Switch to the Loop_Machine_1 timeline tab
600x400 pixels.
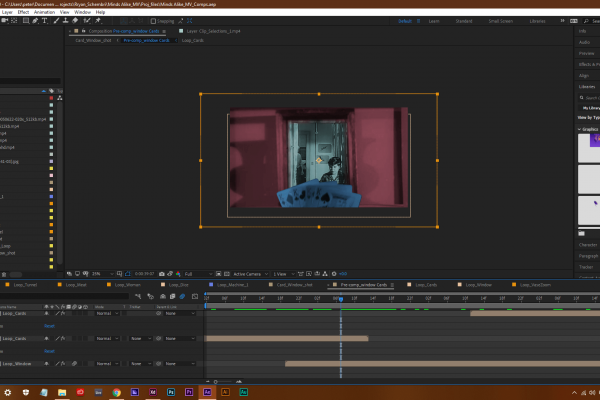(232, 285)
